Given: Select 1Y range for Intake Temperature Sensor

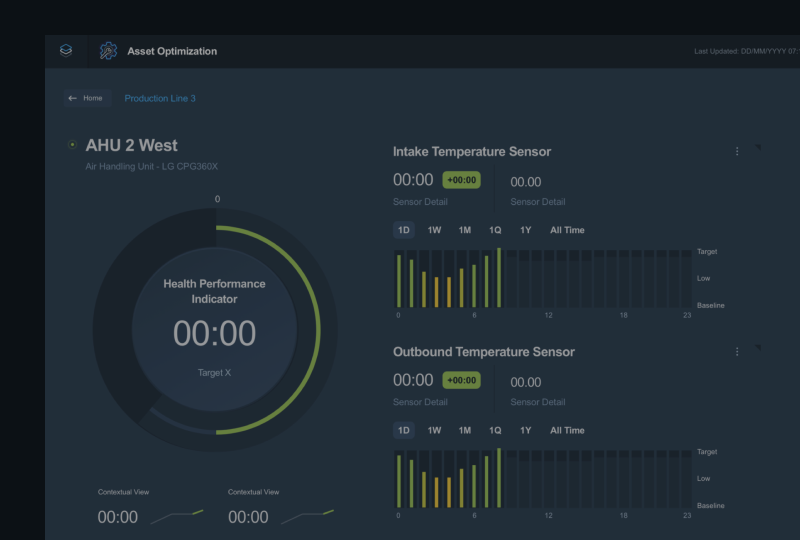Looking at the screenshot, I should pos(526,230).
